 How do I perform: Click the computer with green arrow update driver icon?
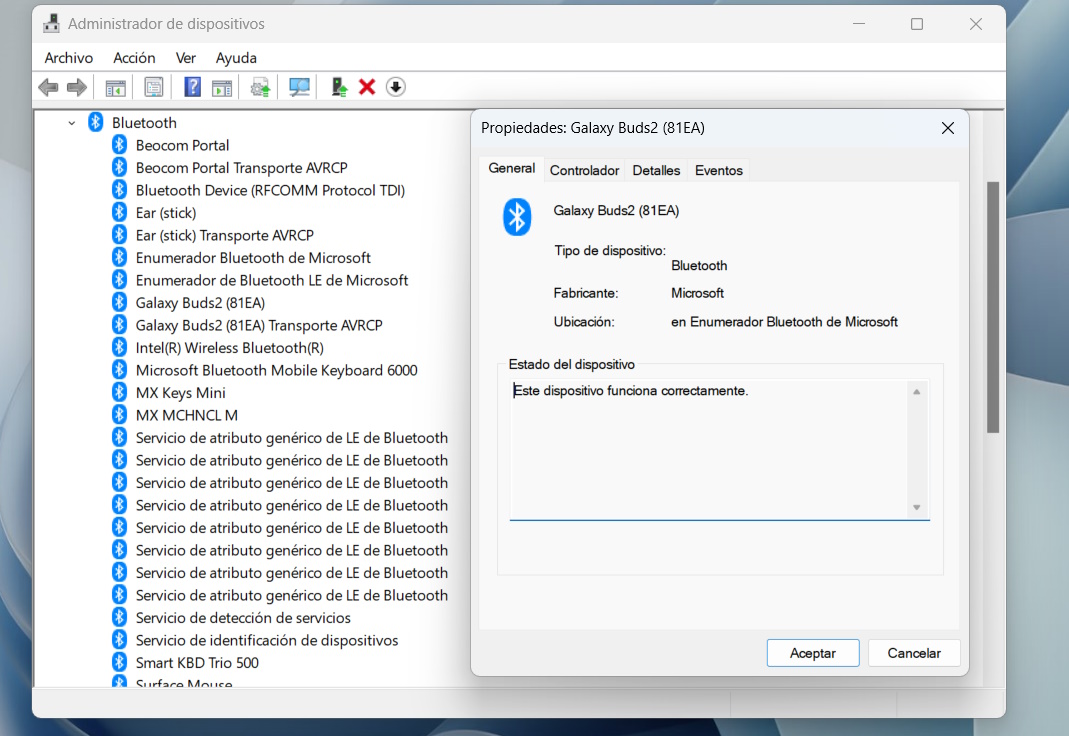(x=339, y=87)
